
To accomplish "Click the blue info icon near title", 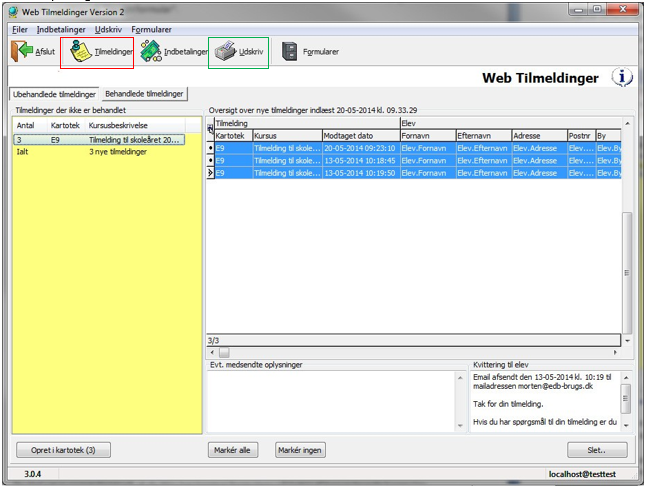I will 622,77.
